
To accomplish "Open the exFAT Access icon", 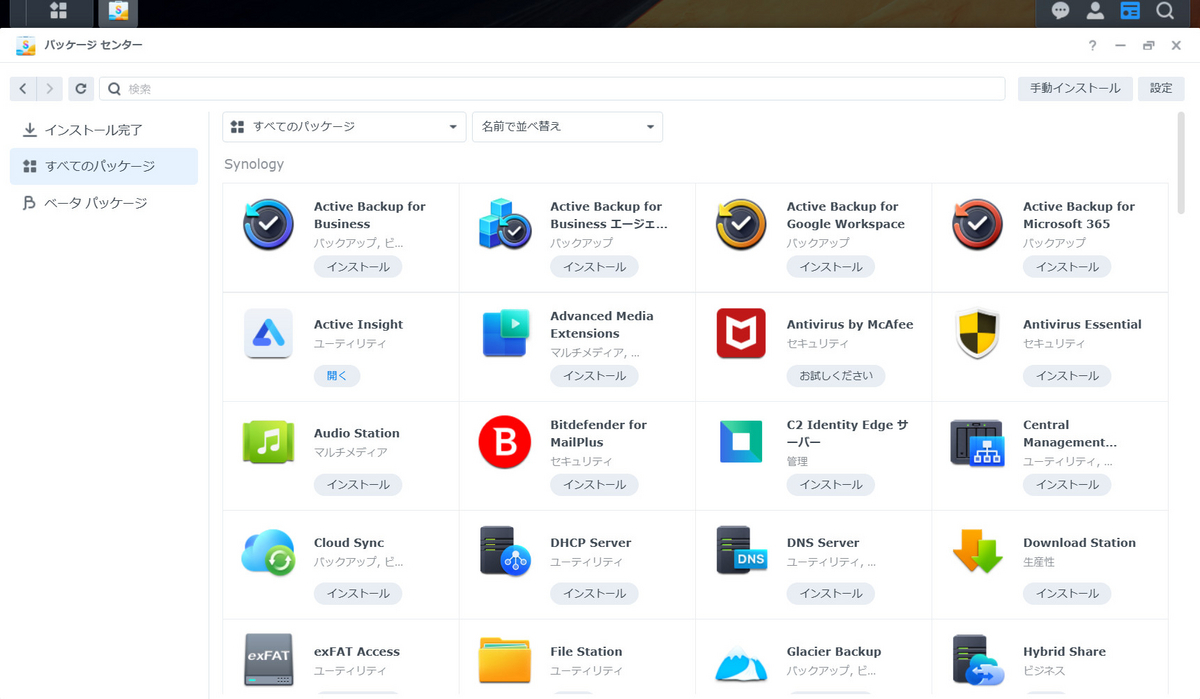I will pos(268,660).
